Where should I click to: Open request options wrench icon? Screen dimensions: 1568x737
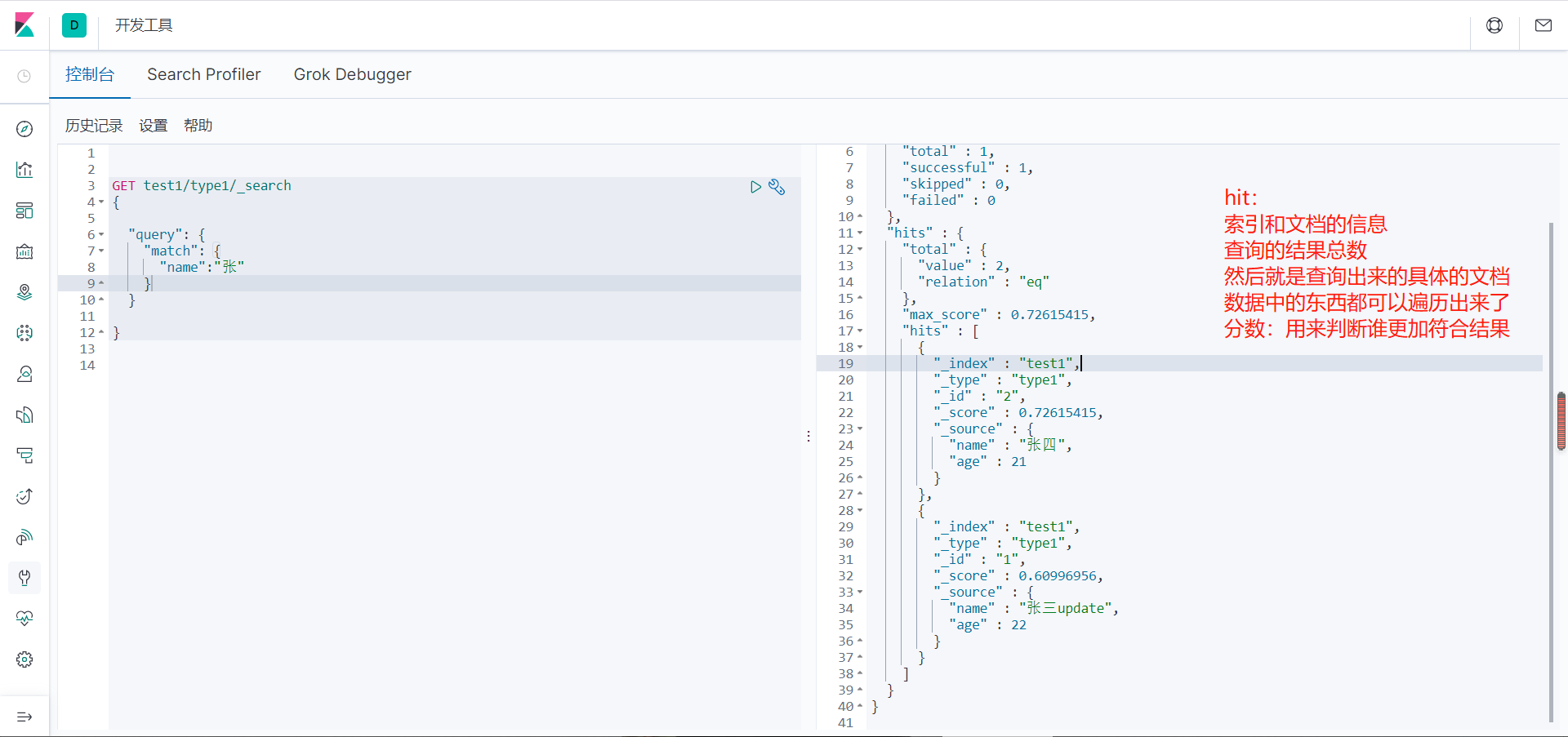[777, 187]
